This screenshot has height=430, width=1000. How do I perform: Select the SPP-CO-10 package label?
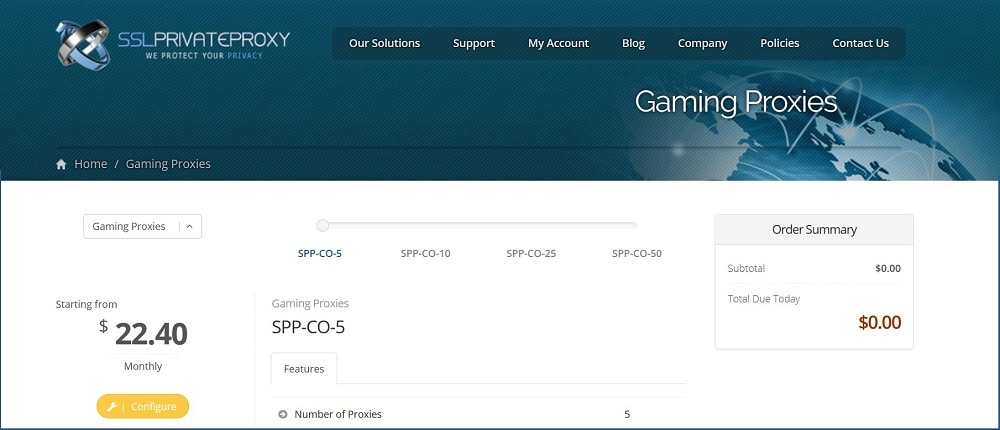point(425,253)
